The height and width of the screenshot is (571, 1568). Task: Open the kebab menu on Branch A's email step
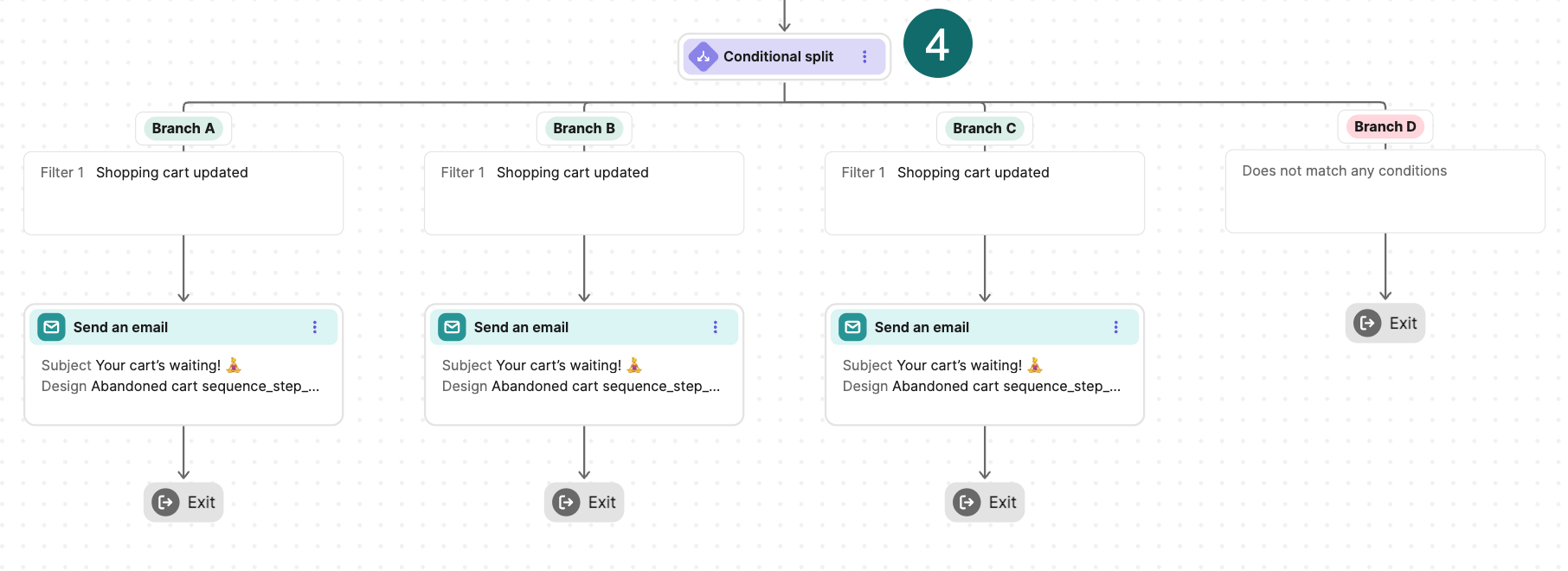point(314,327)
